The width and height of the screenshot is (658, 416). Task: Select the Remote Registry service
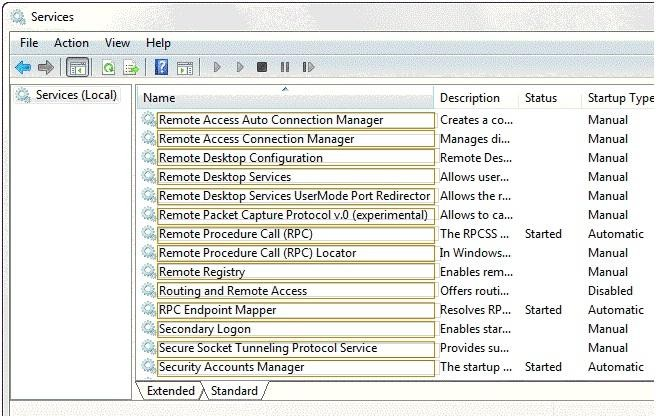(x=295, y=272)
